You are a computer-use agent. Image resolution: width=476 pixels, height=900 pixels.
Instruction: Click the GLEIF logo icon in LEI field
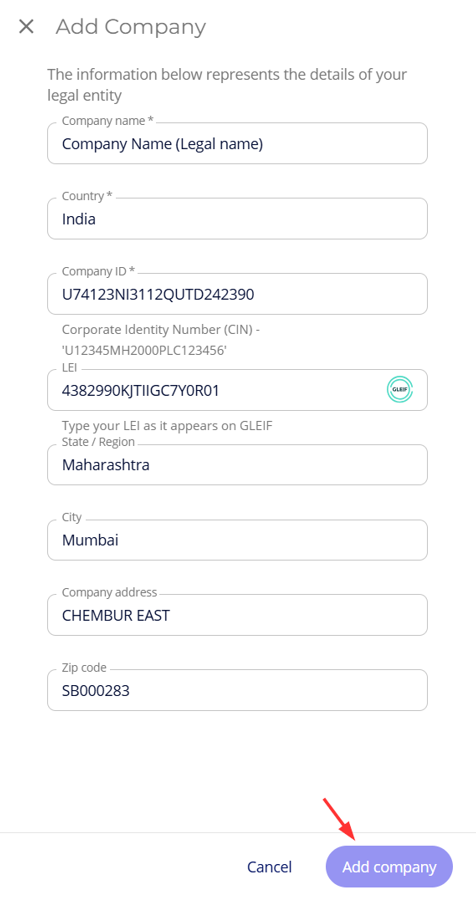(400, 390)
